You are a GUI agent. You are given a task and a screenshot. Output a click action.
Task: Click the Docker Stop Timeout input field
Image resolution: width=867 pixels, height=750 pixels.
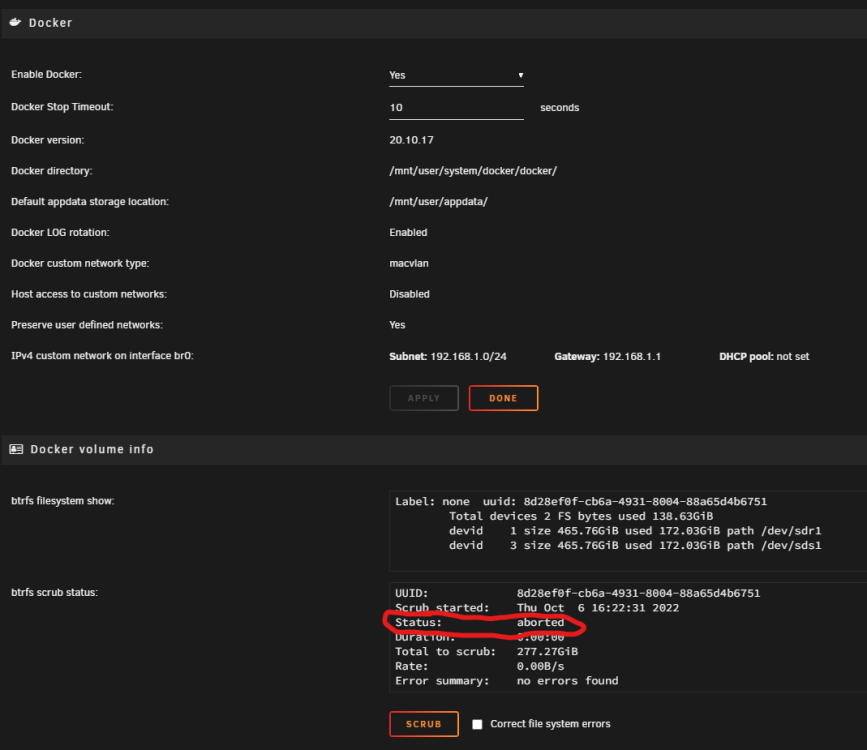456,108
